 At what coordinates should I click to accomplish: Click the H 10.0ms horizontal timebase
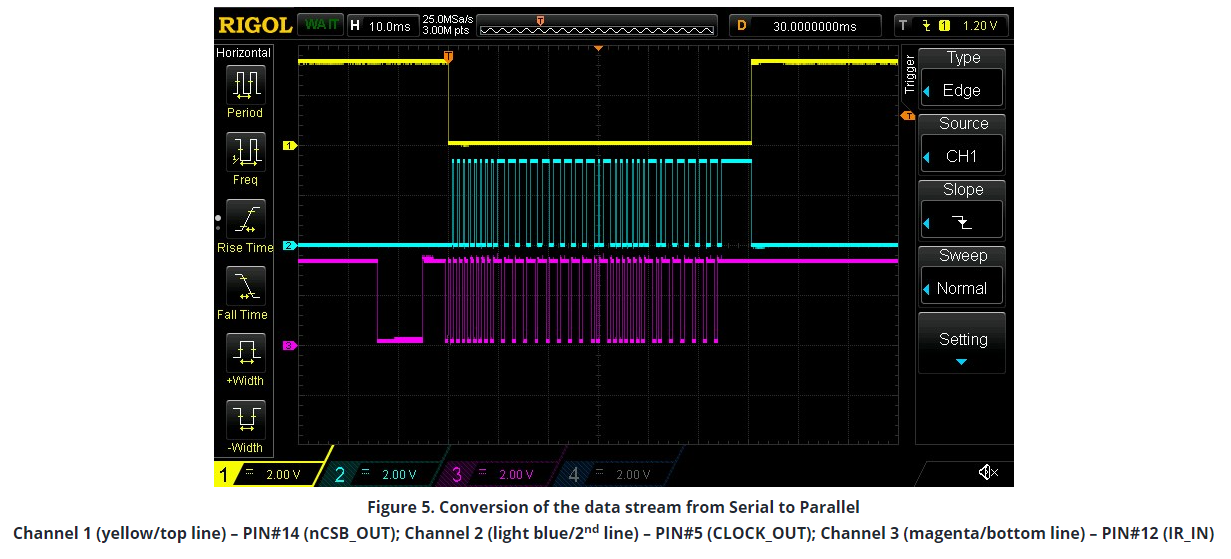click(382, 26)
